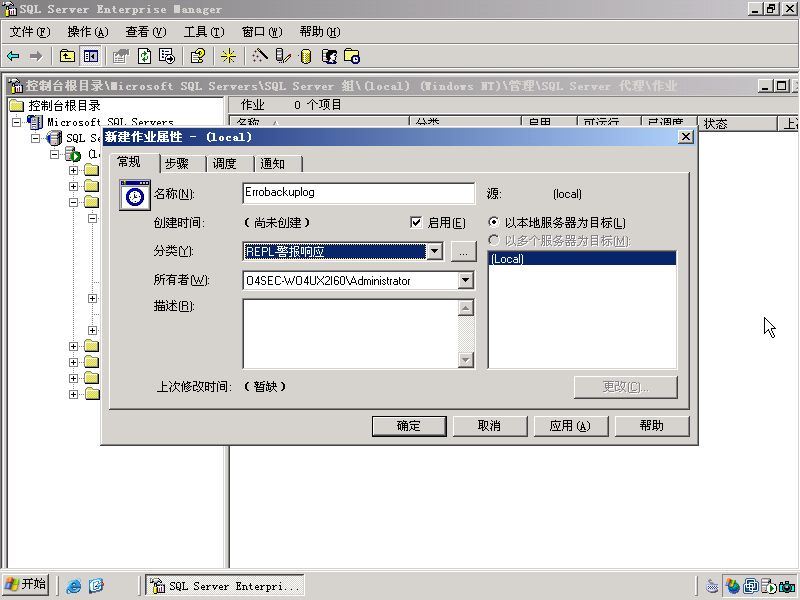Open Help via question-mark toolbar icon

(197, 56)
